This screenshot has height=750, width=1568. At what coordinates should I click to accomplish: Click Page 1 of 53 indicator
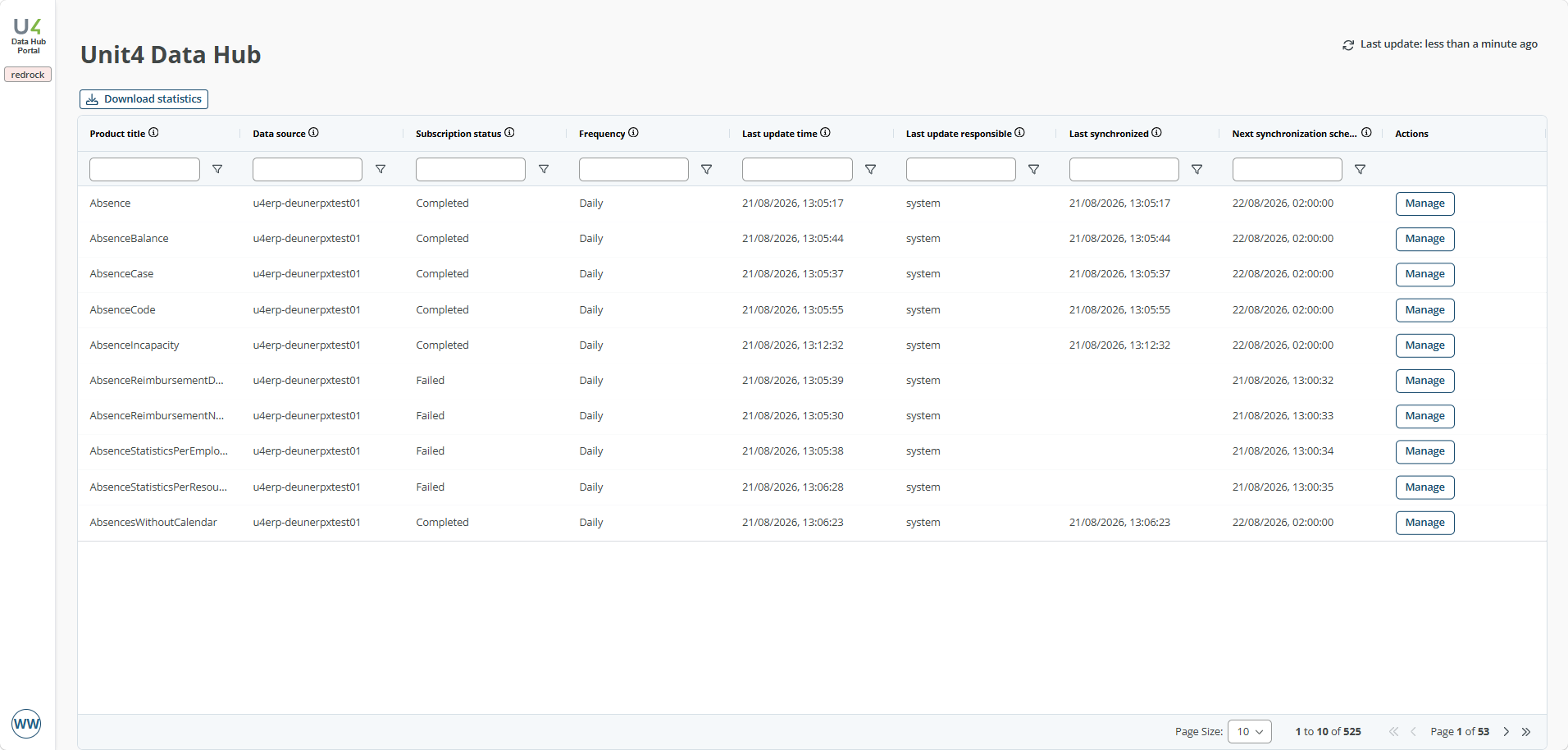pos(1460,732)
